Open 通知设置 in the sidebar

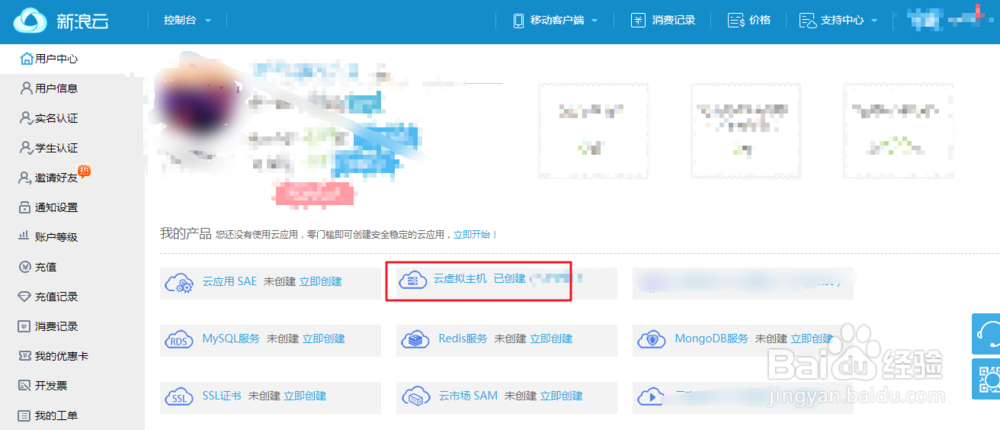[56, 207]
